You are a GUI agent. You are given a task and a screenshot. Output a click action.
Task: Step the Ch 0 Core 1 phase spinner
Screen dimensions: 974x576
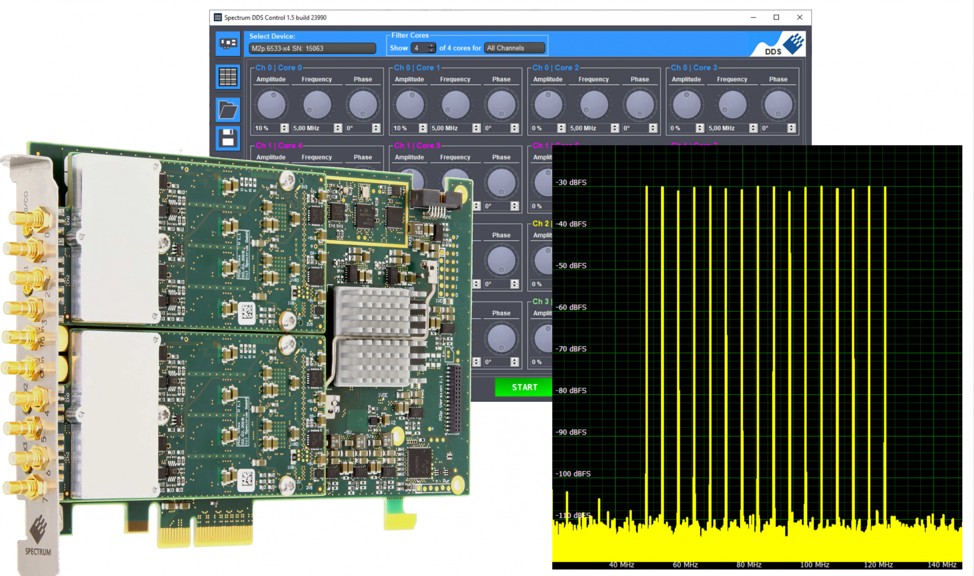(514, 128)
